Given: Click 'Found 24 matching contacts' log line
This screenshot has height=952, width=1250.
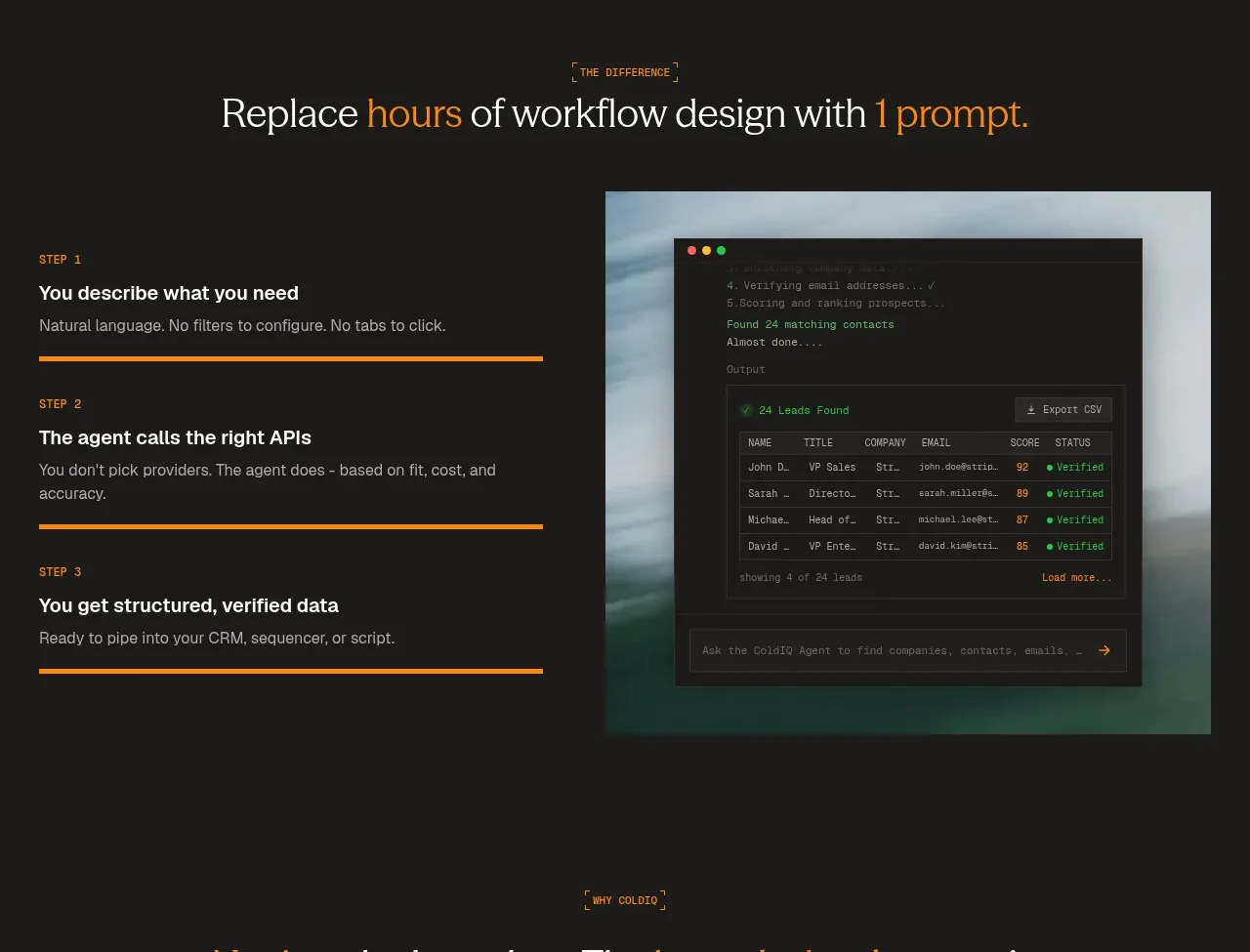Looking at the screenshot, I should pos(810,324).
